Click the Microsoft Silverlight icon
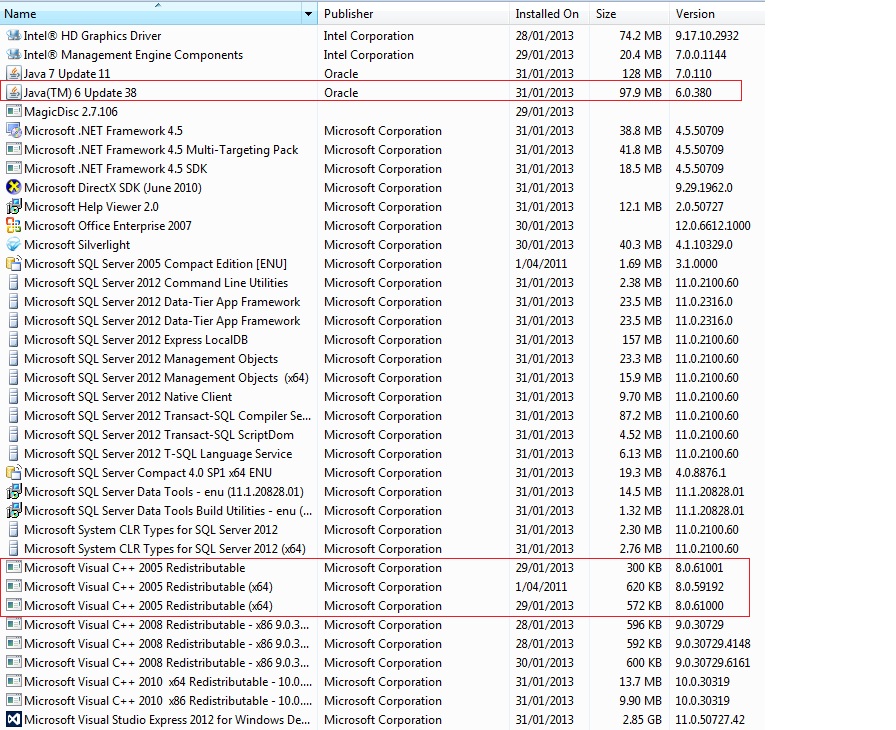 point(14,244)
